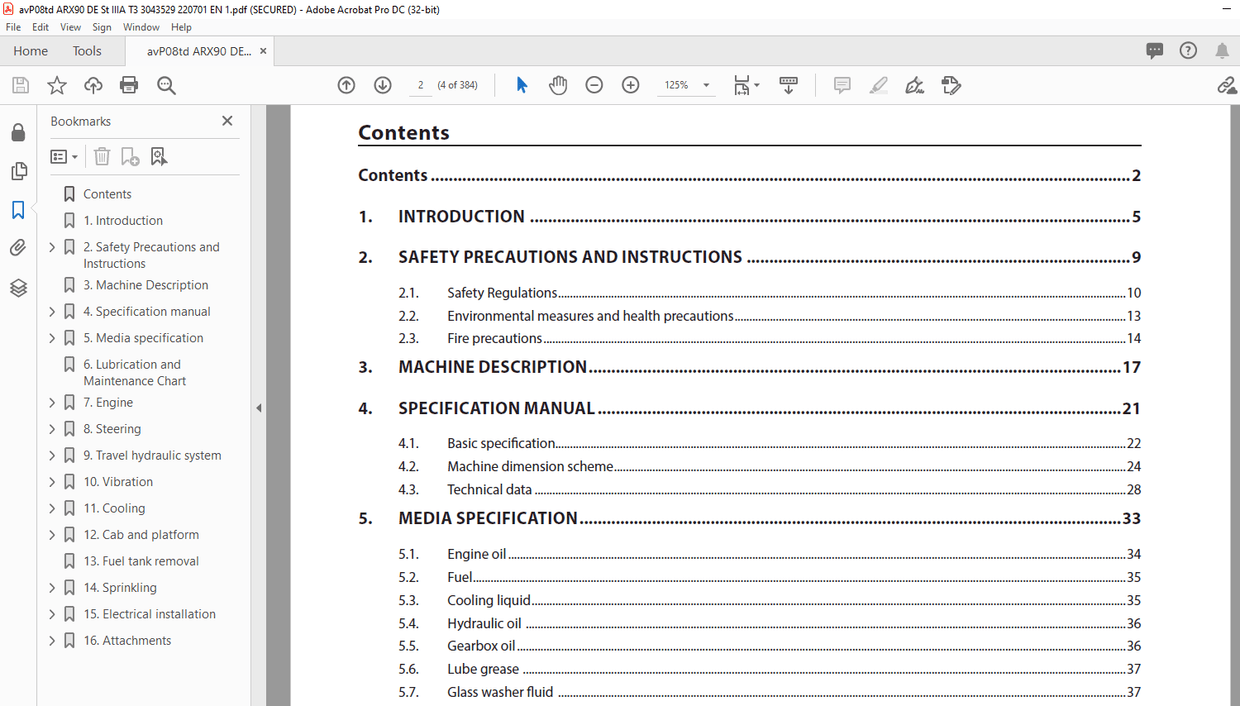Viewport: 1240px width, 706px height.
Task: Delete the selected bookmark with trash icon
Action: [x=101, y=156]
